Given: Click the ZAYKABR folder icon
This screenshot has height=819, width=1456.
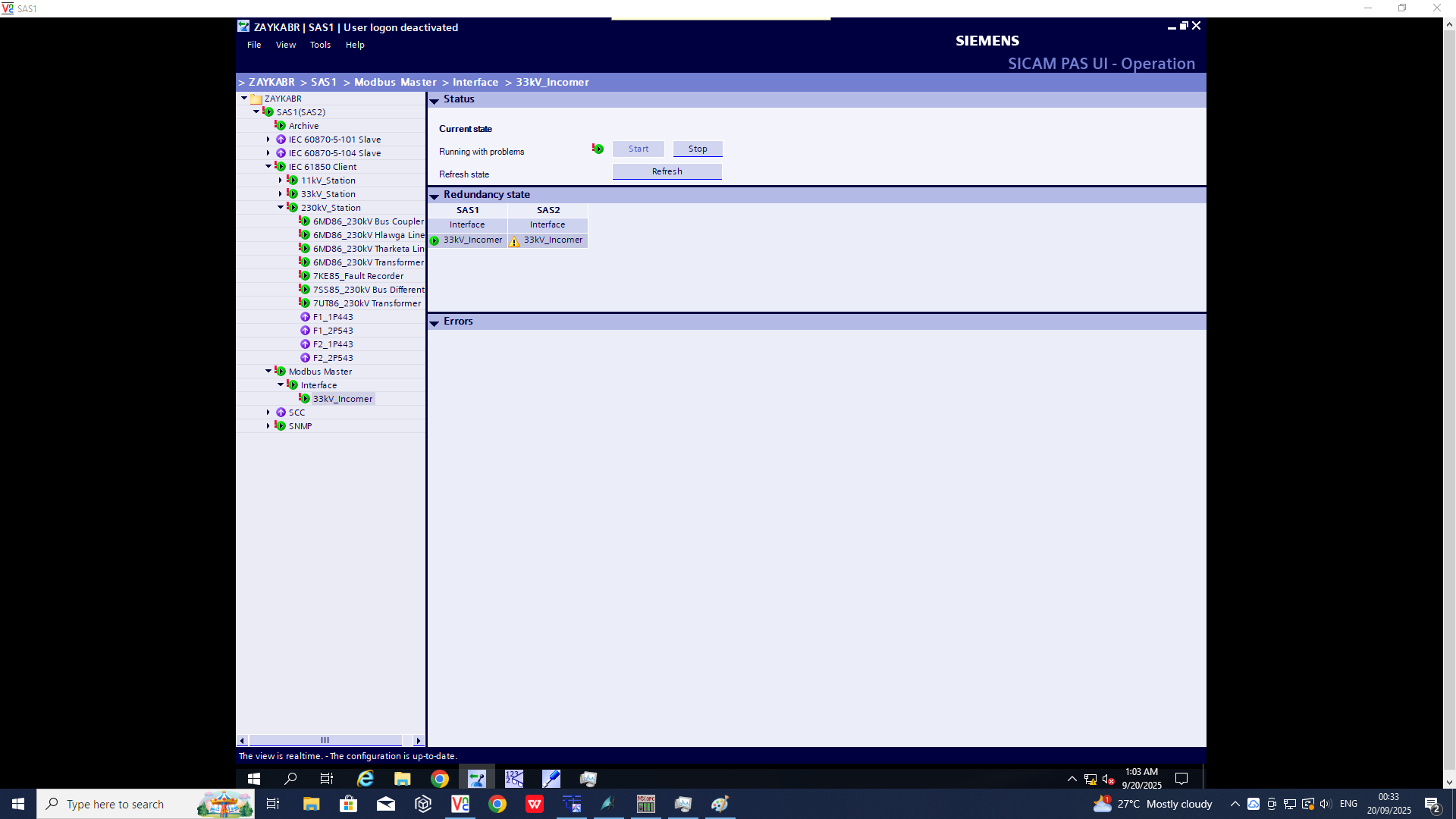Looking at the screenshot, I should point(256,99).
